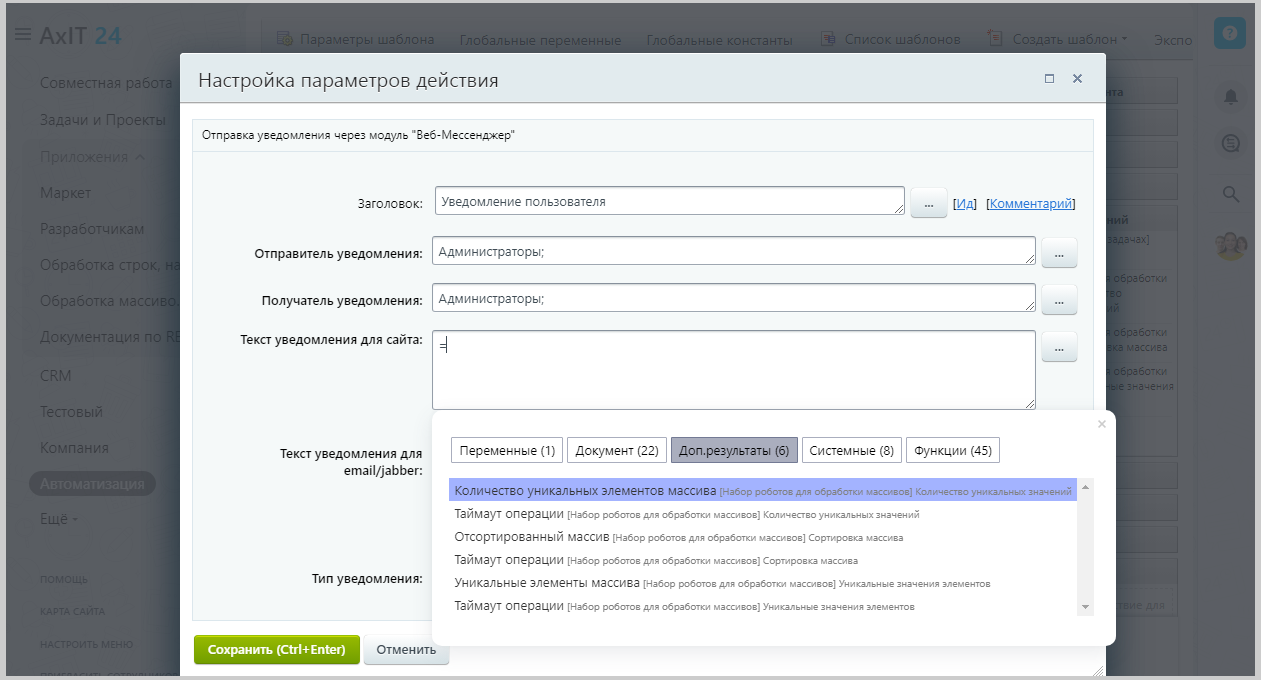Viewport: 1261px width, 680px height.
Task: Switch to the Функции (45) tab
Action: [x=952, y=451]
